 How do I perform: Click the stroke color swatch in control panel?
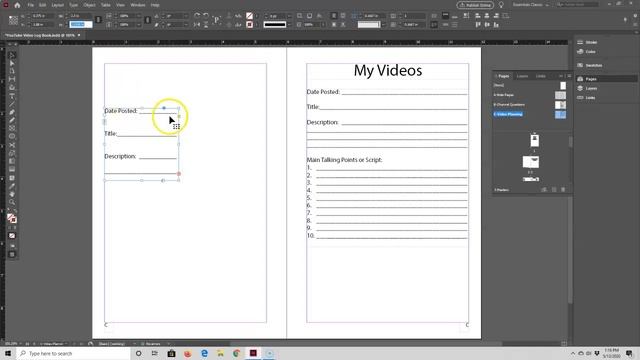(x=249, y=25)
